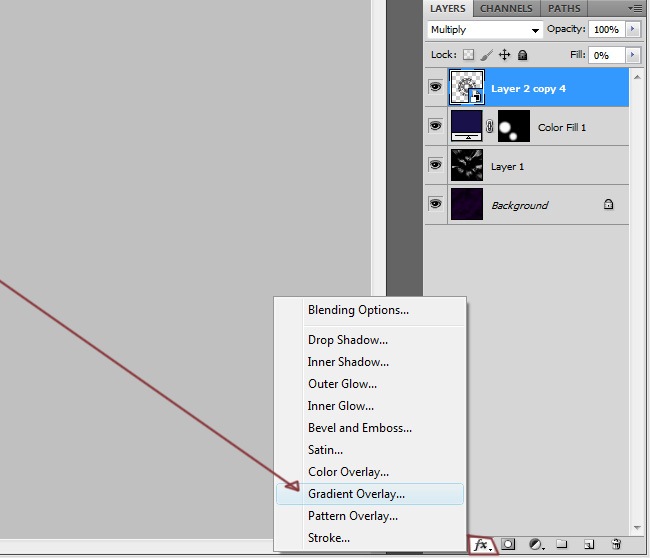Lock position move icon

504,55
